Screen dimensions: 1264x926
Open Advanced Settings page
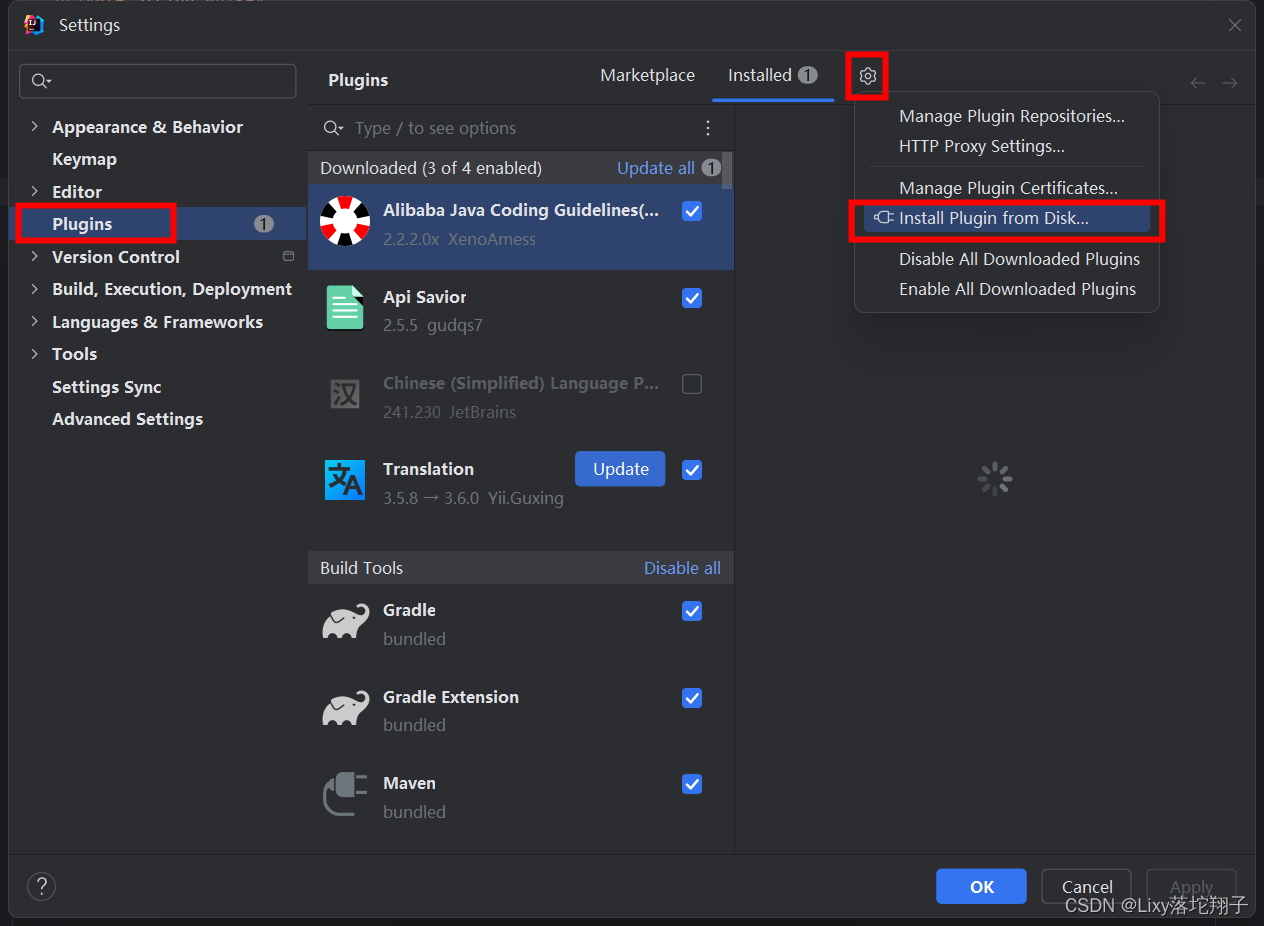pos(127,419)
